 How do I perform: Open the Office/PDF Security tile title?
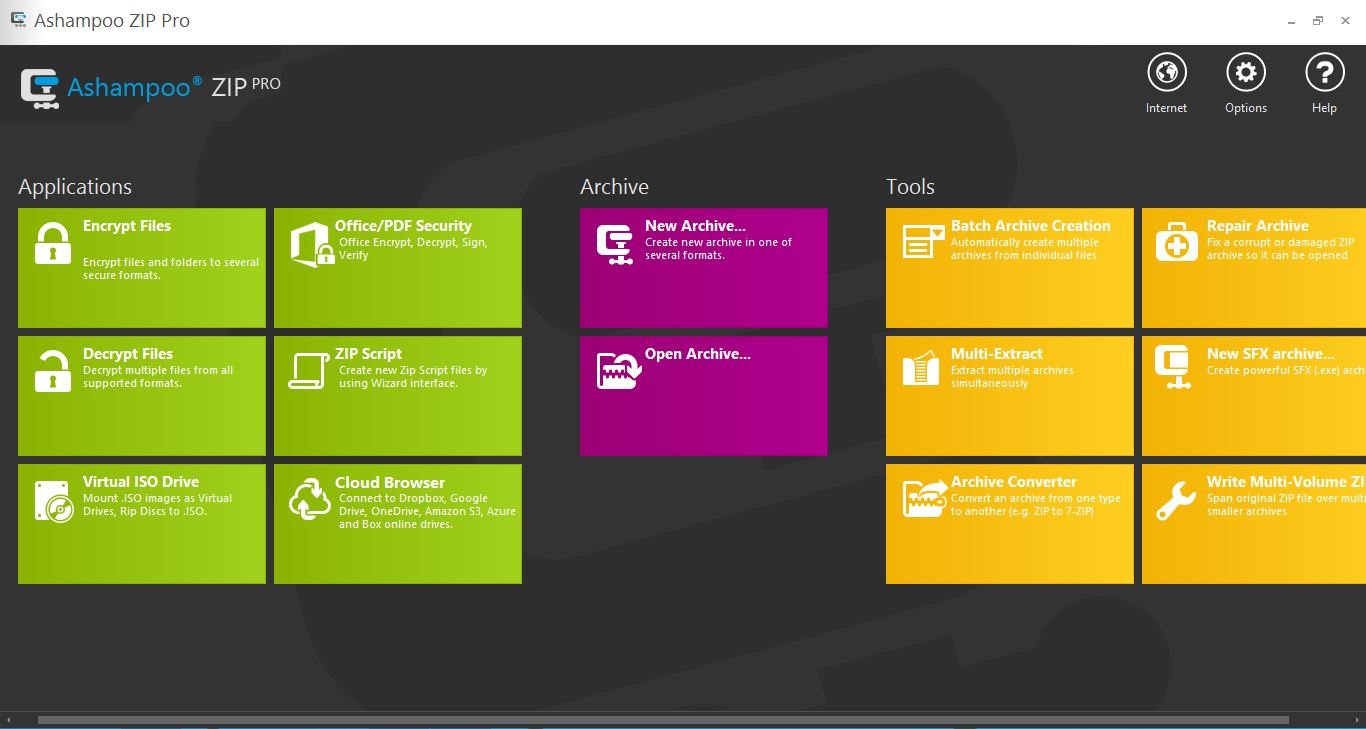pyautogui.click(x=403, y=226)
